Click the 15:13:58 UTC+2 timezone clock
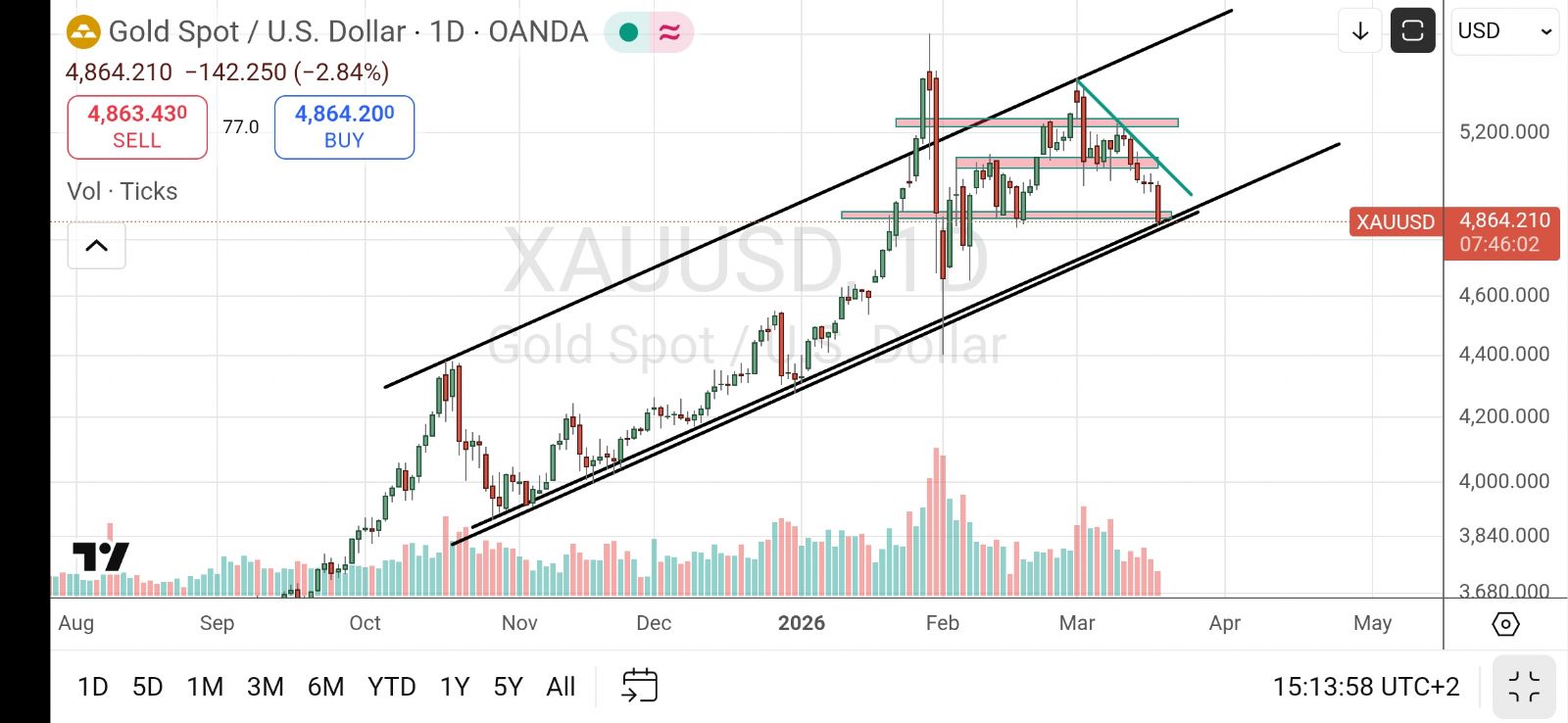 1366,687
